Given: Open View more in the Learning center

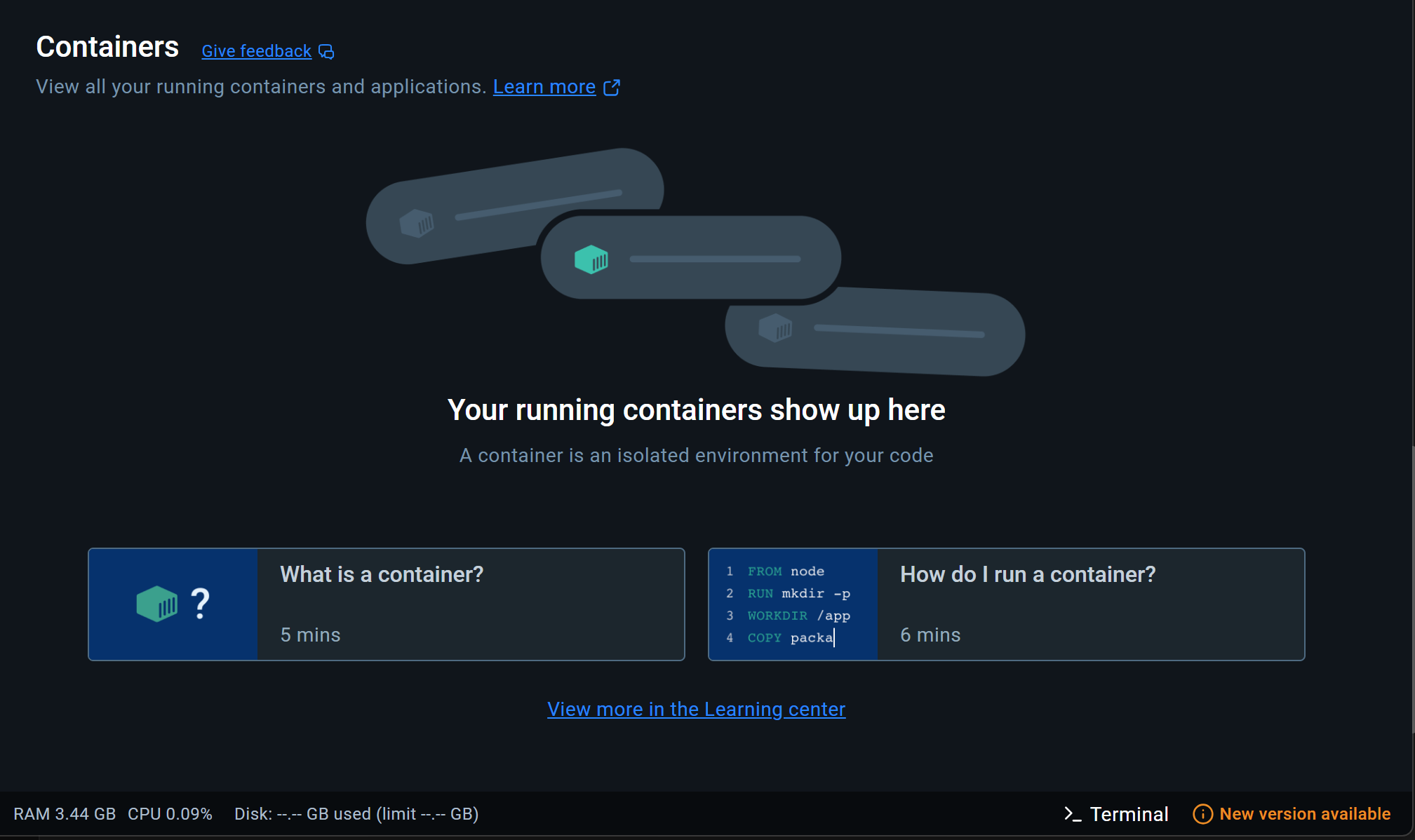Looking at the screenshot, I should [x=696, y=710].
